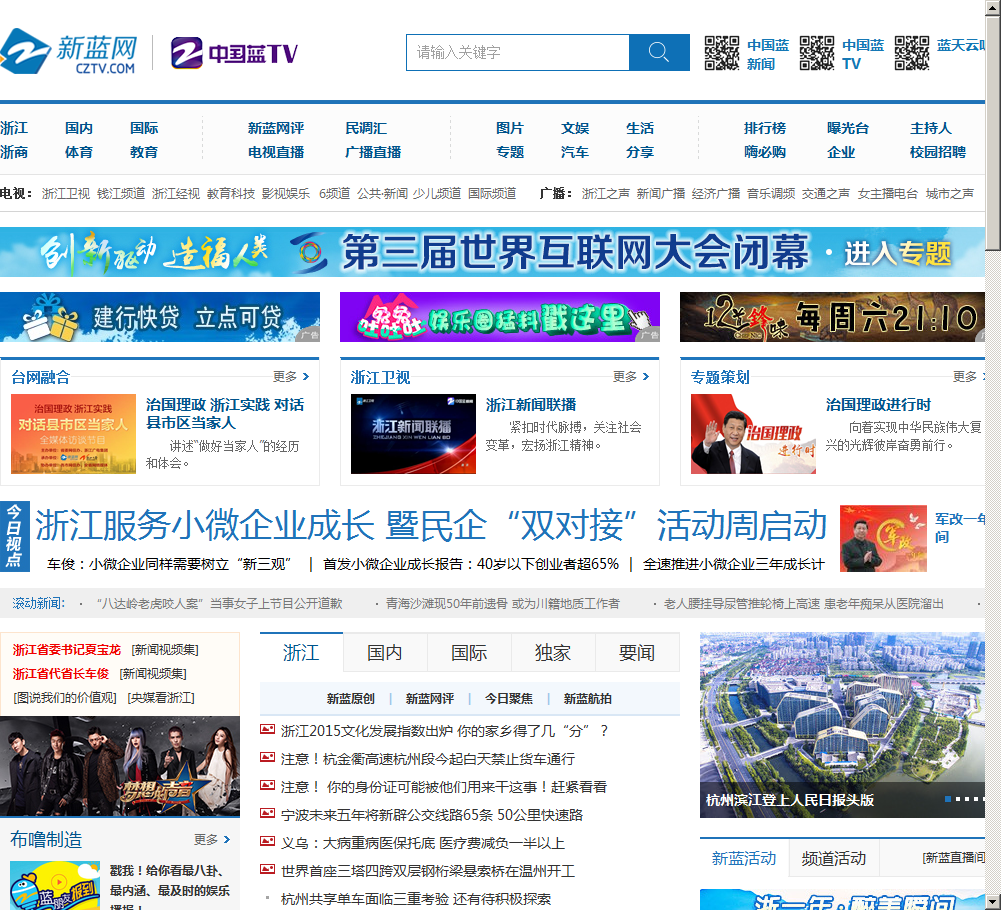Click the news icon beside 宁波未来五年 headline

pos(267,814)
